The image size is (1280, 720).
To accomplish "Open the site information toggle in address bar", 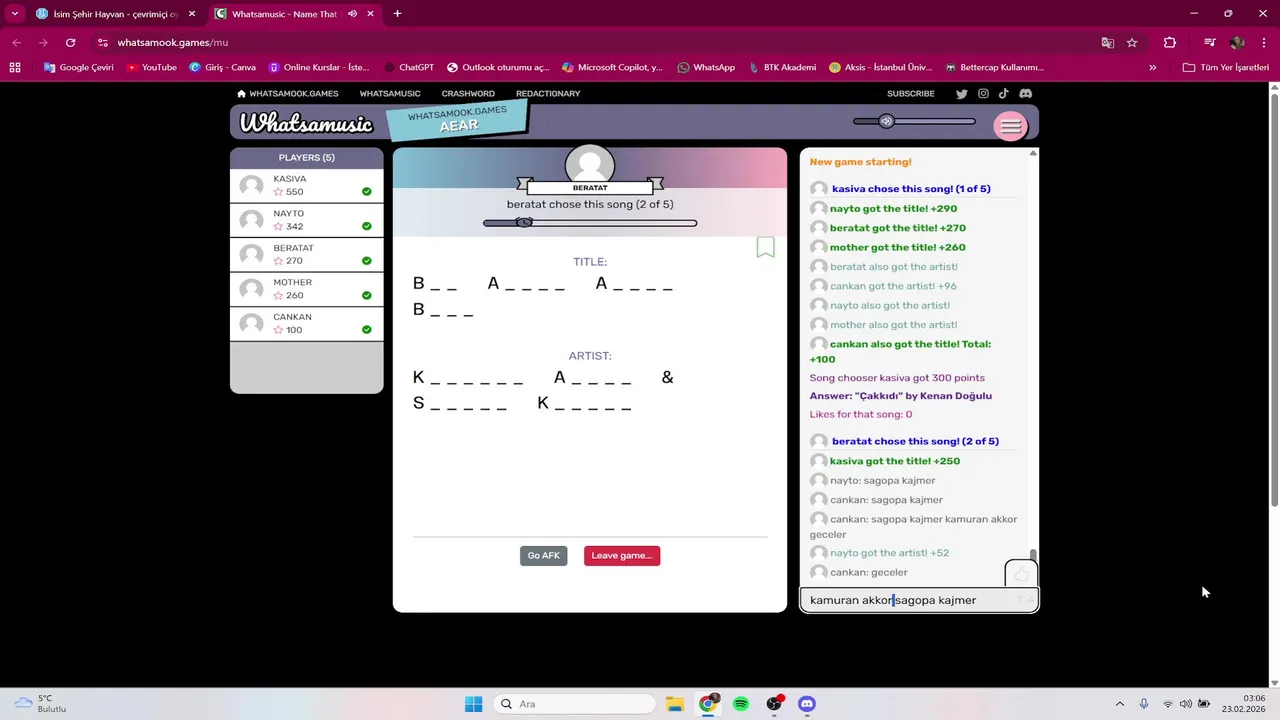I will click(103, 43).
